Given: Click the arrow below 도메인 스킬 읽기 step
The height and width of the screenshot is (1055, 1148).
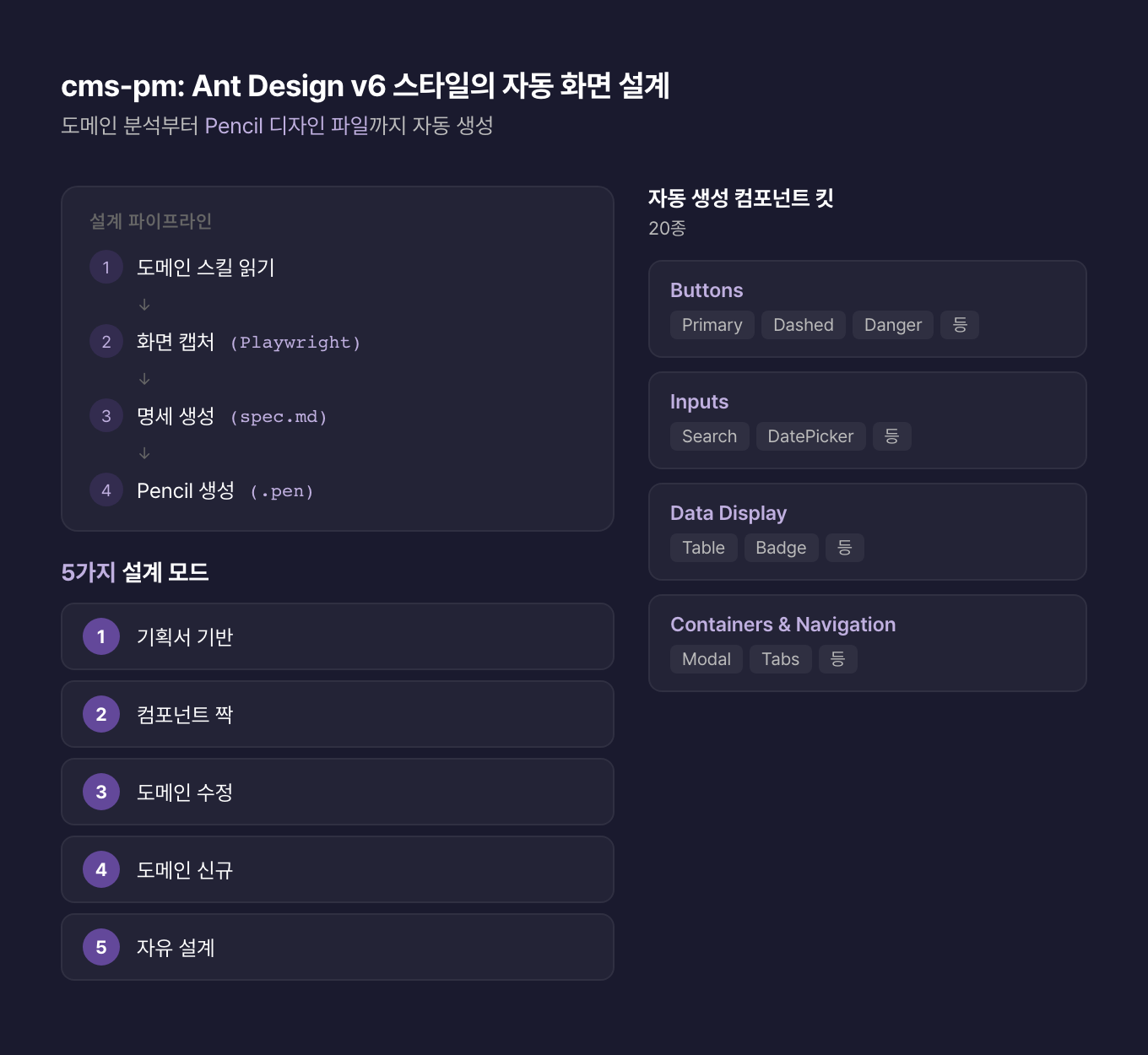Looking at the screenshot, I should click(x=144, y=305).
